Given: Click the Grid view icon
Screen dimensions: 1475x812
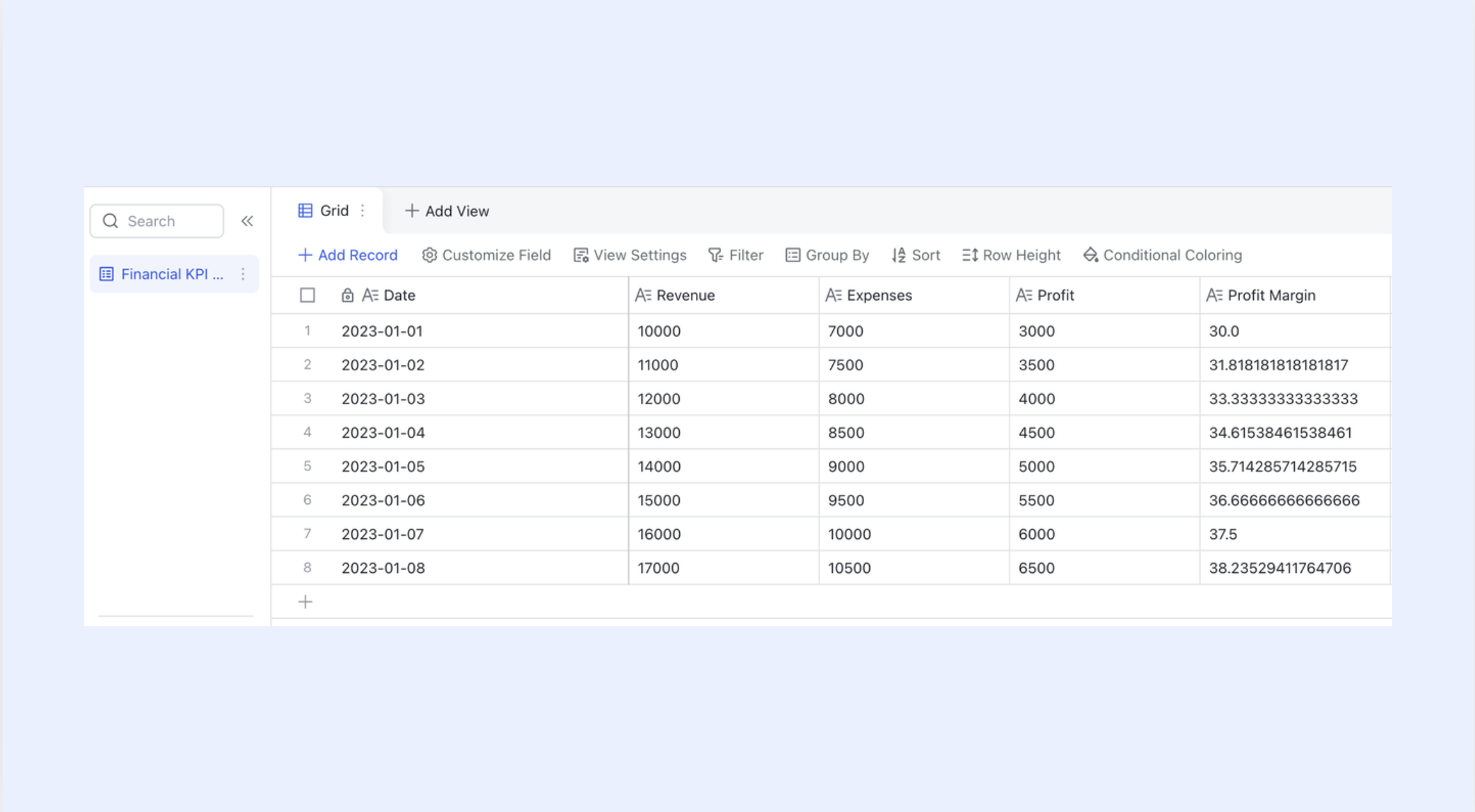Looking at the screenshot, I should coord(305,211).
